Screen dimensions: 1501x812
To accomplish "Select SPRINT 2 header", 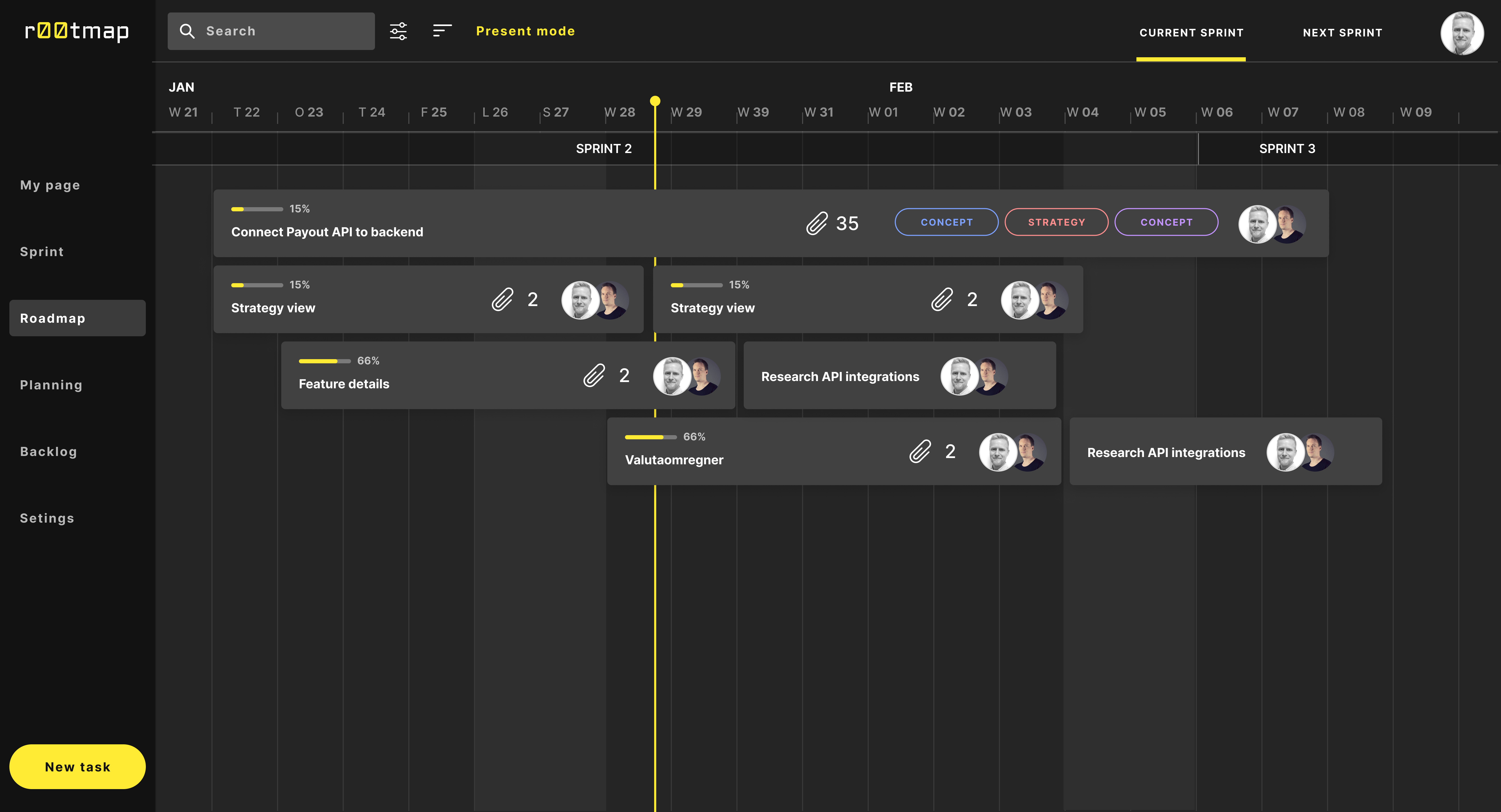I will click(604, 149).
